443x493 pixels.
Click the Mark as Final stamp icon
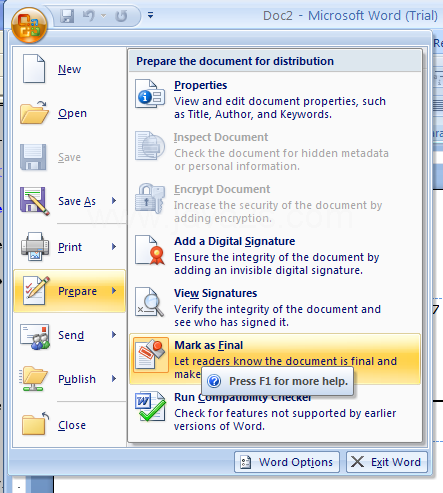pos(151,354)
